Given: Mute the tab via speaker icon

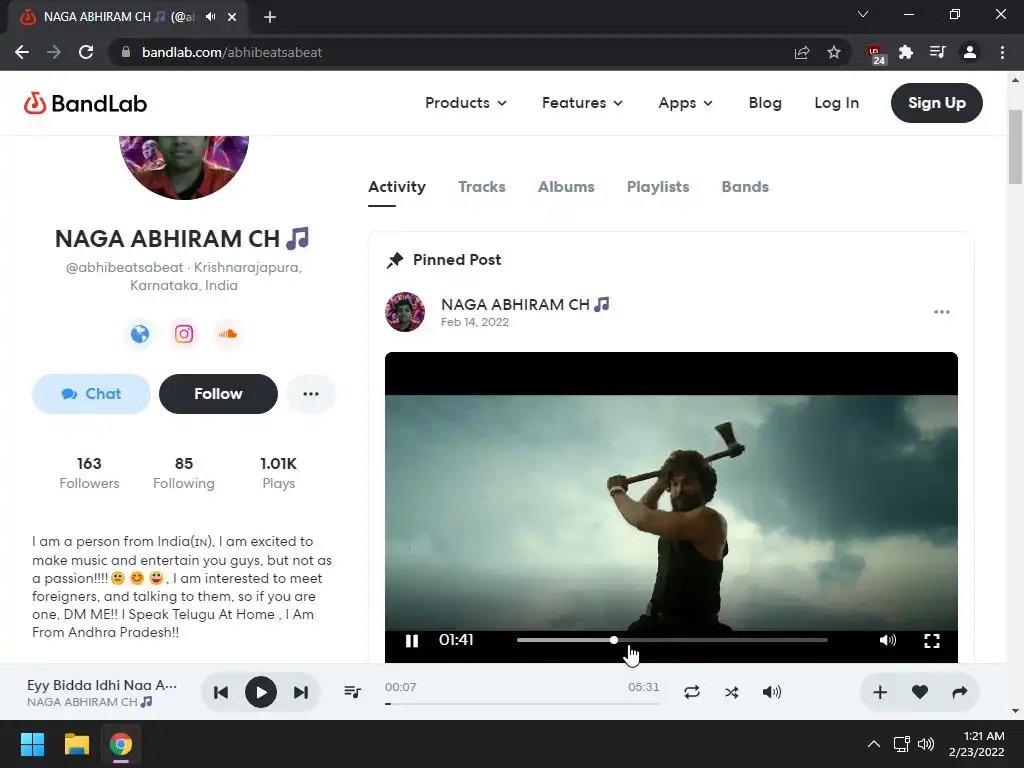Looking at the screenshot, I should (x=210, y=17).
